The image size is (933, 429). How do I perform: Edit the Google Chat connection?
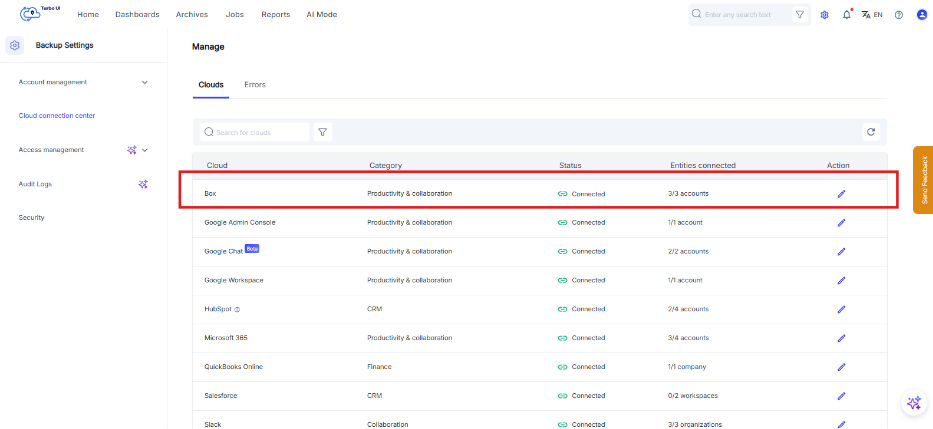pyautogui.click(x=841, y=252)
